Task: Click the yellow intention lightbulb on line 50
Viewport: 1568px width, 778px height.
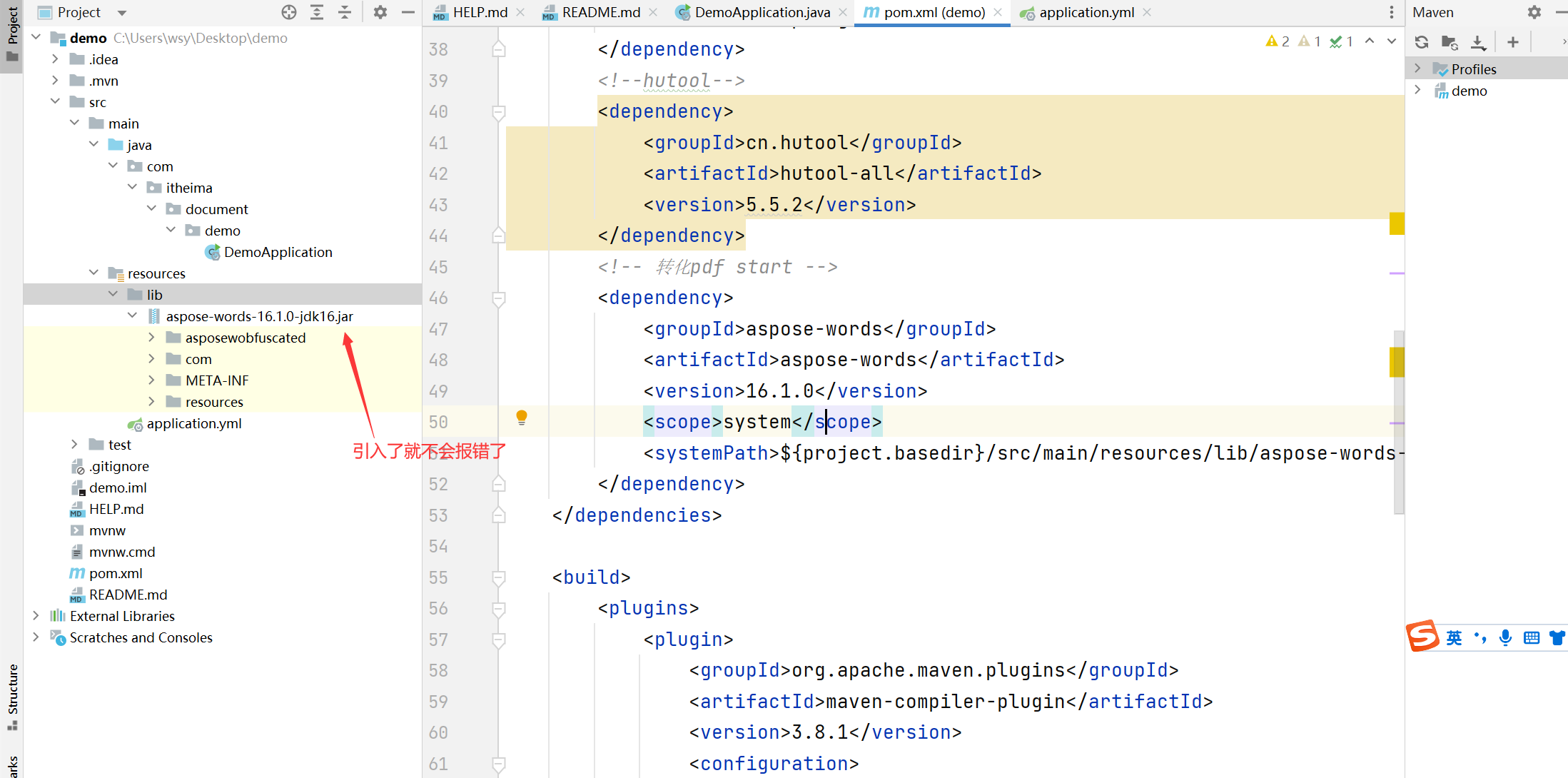Action: [x=522, y=418]
